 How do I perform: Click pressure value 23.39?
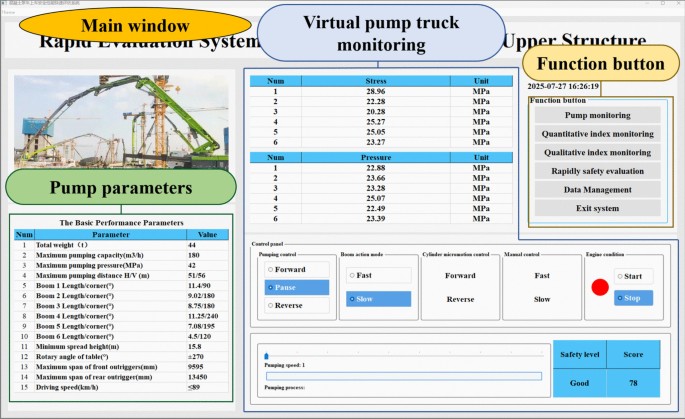376,218
